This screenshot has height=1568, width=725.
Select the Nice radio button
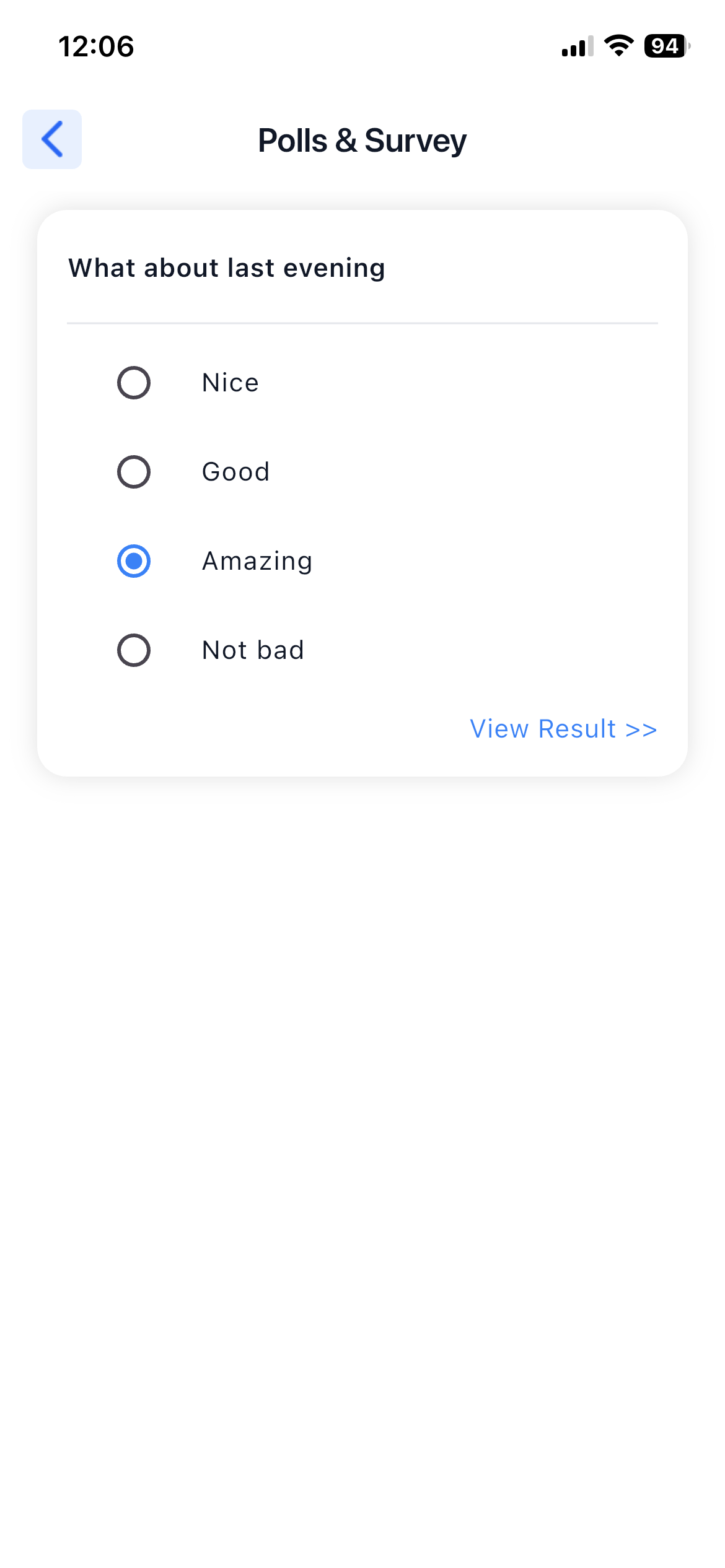134,383
